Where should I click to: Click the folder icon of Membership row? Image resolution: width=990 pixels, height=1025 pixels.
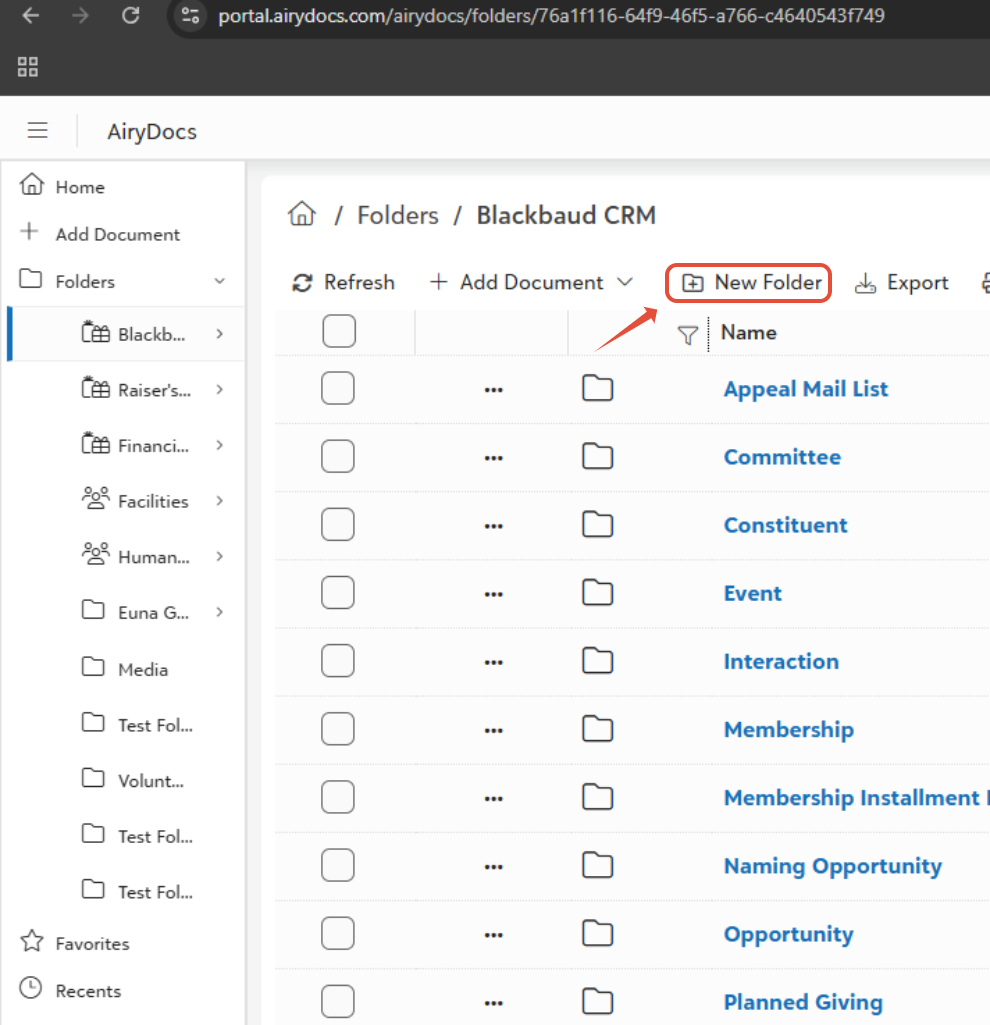point(597,729)
